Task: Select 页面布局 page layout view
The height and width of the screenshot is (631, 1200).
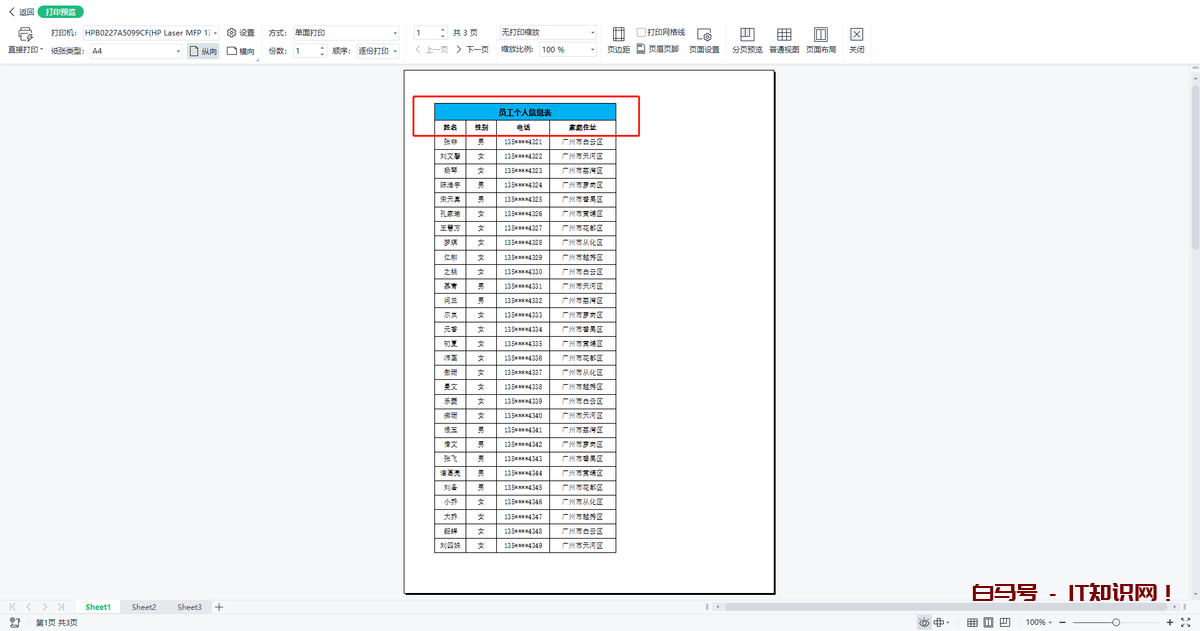Action: 821,40
